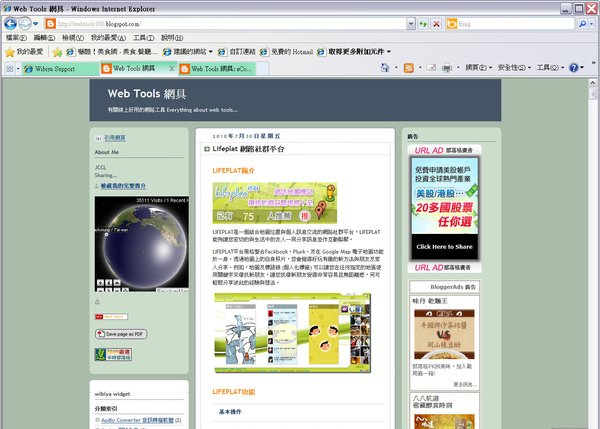Click the Favorites star icon

pyautogui.click(x=10, y=52)
